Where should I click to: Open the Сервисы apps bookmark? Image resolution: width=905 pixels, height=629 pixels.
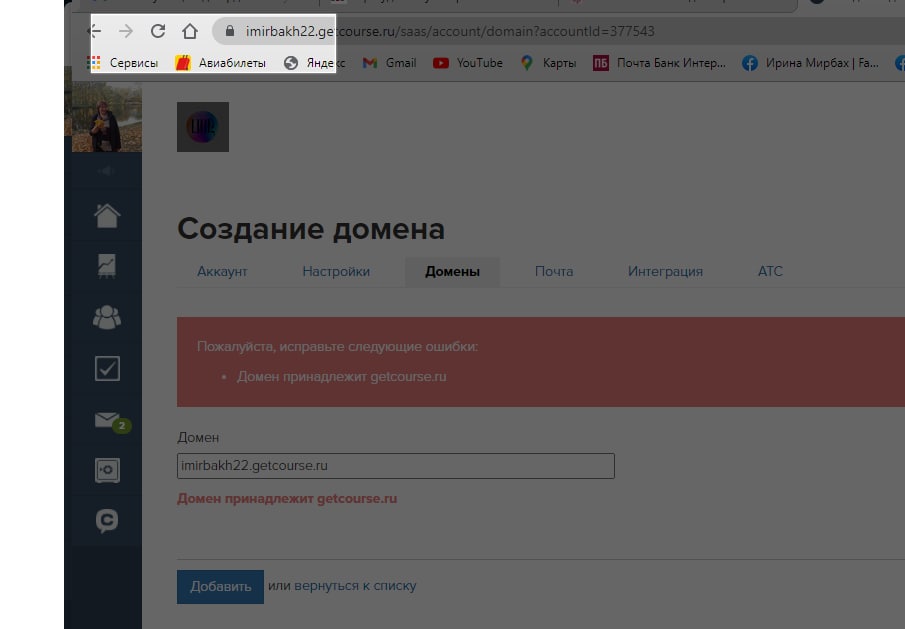pos(122,63)
